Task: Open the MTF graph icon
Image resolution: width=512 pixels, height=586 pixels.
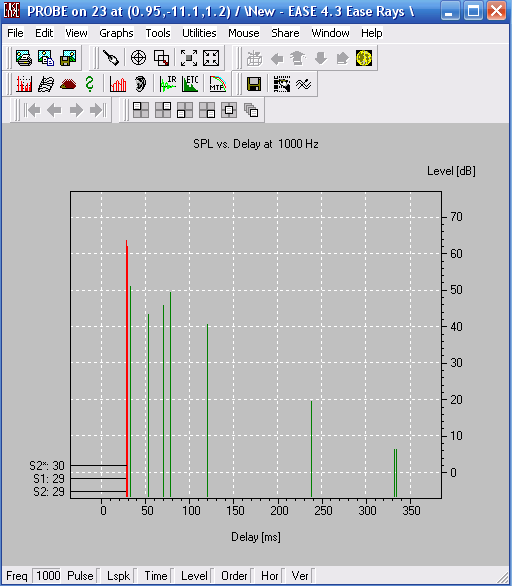Action: pyautogui.click(x=218, y=84)
